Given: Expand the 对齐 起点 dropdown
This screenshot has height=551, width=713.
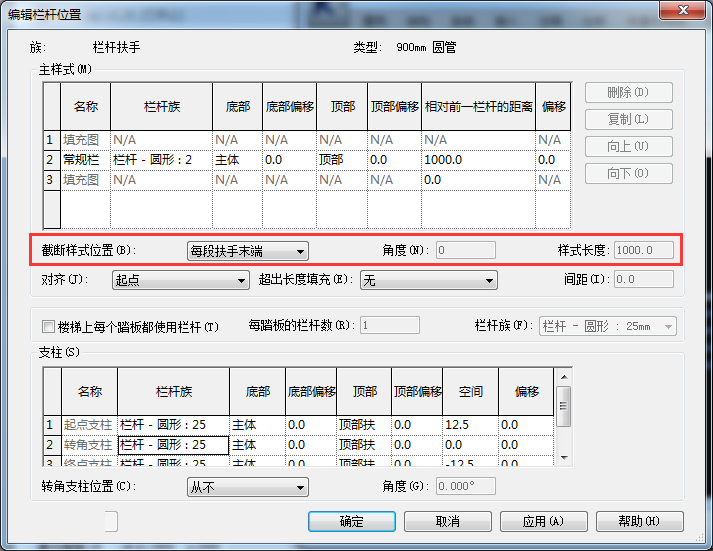Looking at the screenshot, I should [x=179, y=281].
